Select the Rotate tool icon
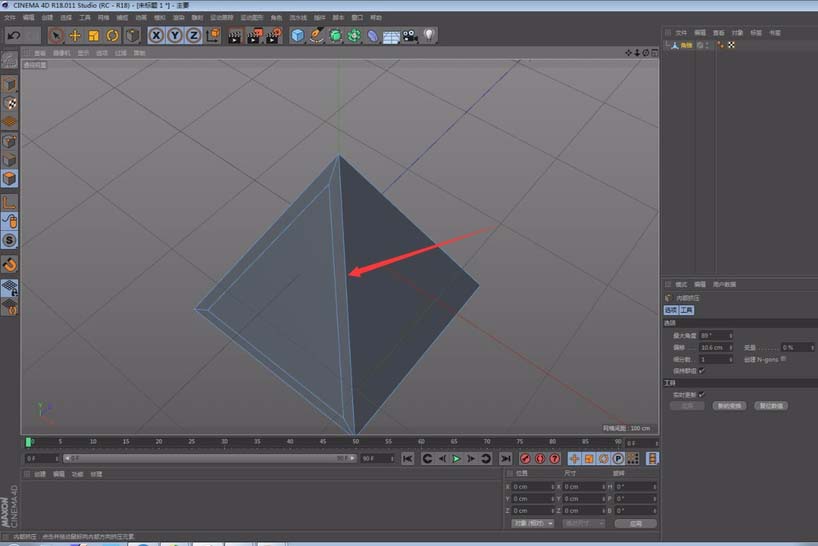The height and width of the screenshot is (546, 818). (x=112, y=35)
